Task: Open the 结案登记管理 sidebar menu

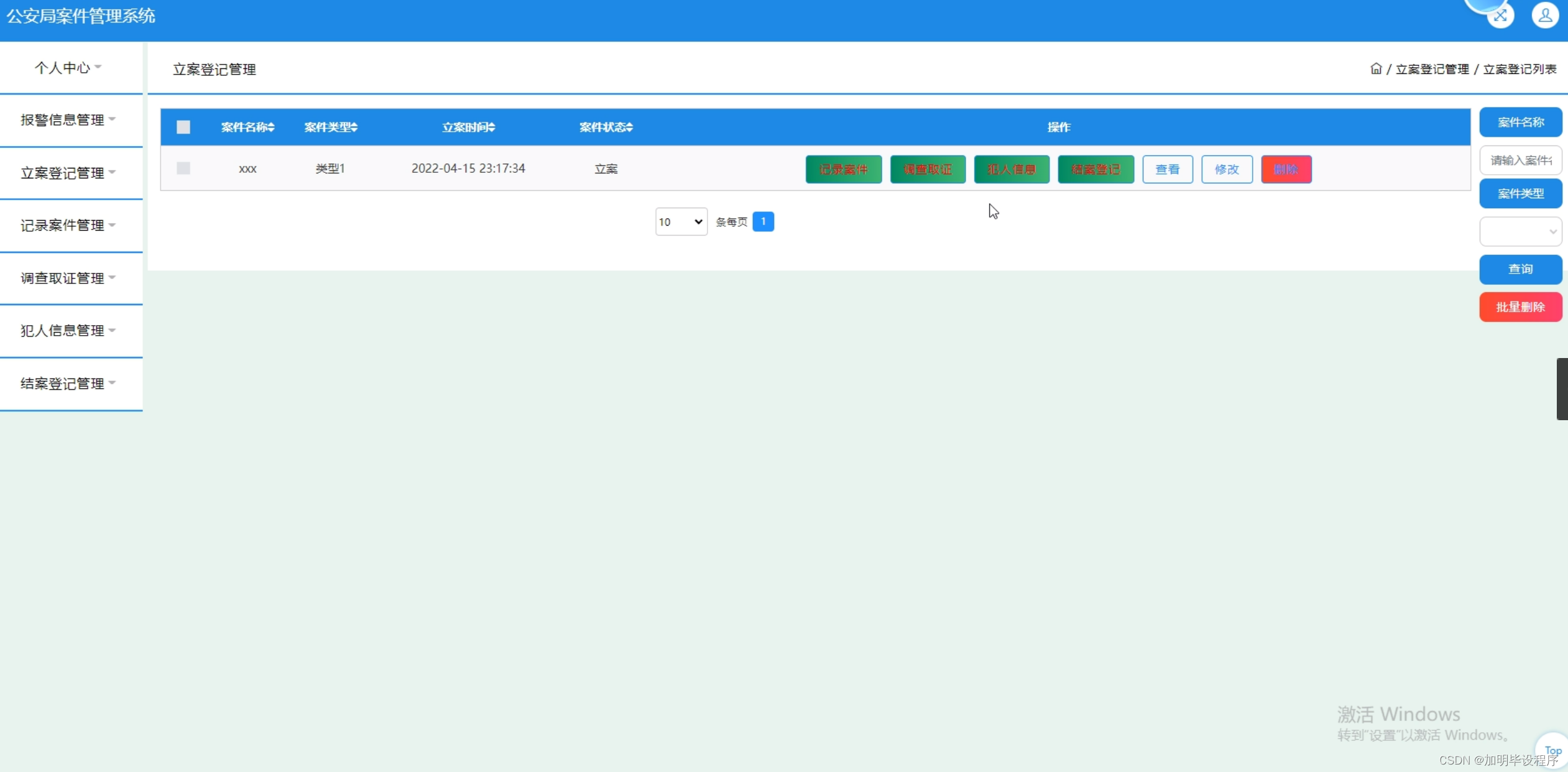Action: click(68, 384)
